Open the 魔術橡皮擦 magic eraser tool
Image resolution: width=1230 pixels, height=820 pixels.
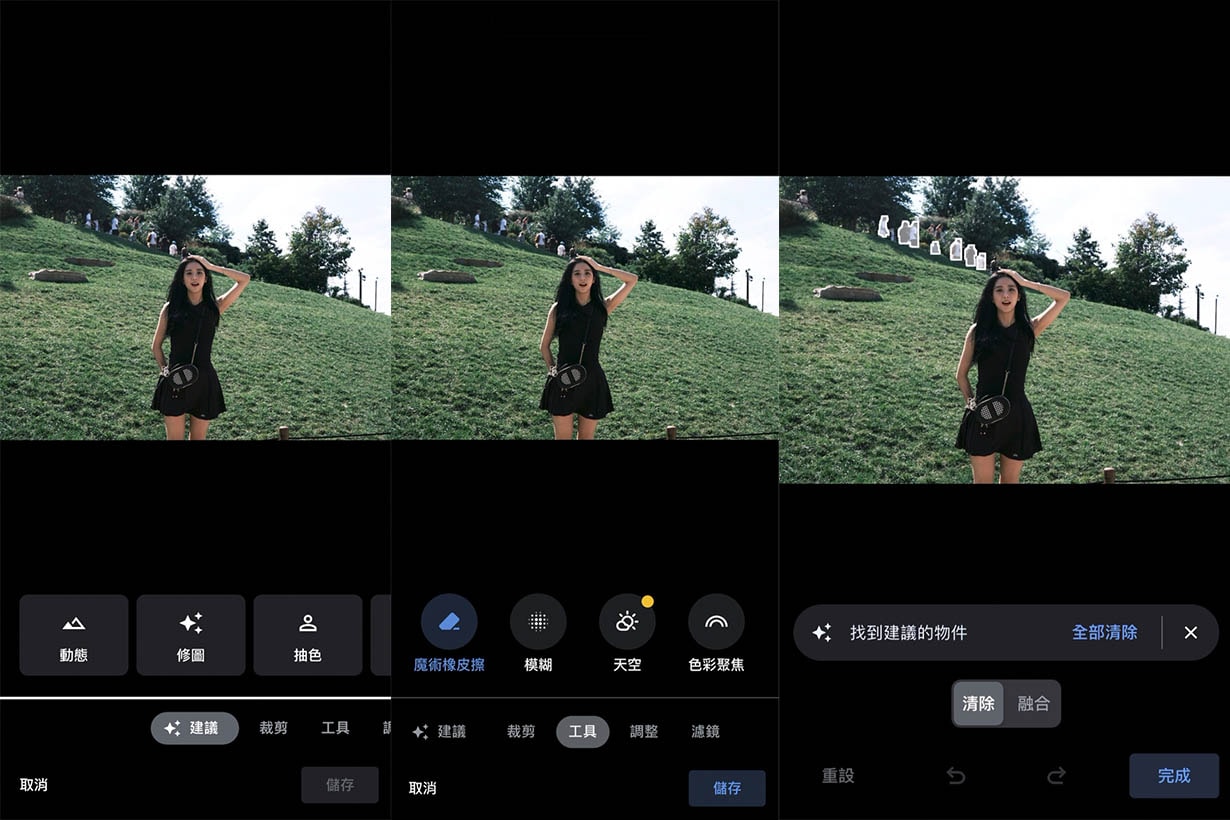pyautogui.click(x=449, y=632)
